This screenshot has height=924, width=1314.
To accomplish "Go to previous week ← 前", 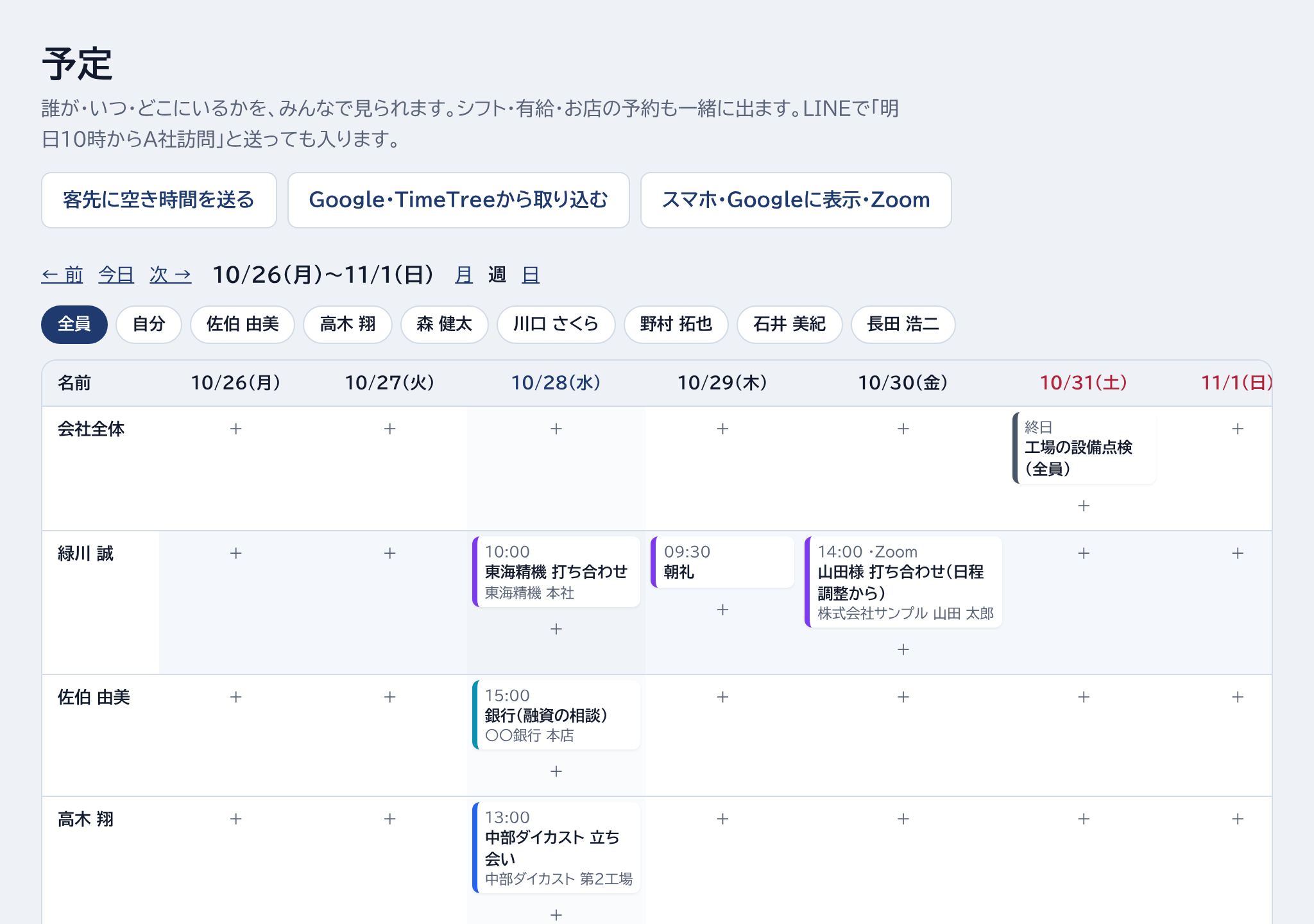I will click(62, 275).
